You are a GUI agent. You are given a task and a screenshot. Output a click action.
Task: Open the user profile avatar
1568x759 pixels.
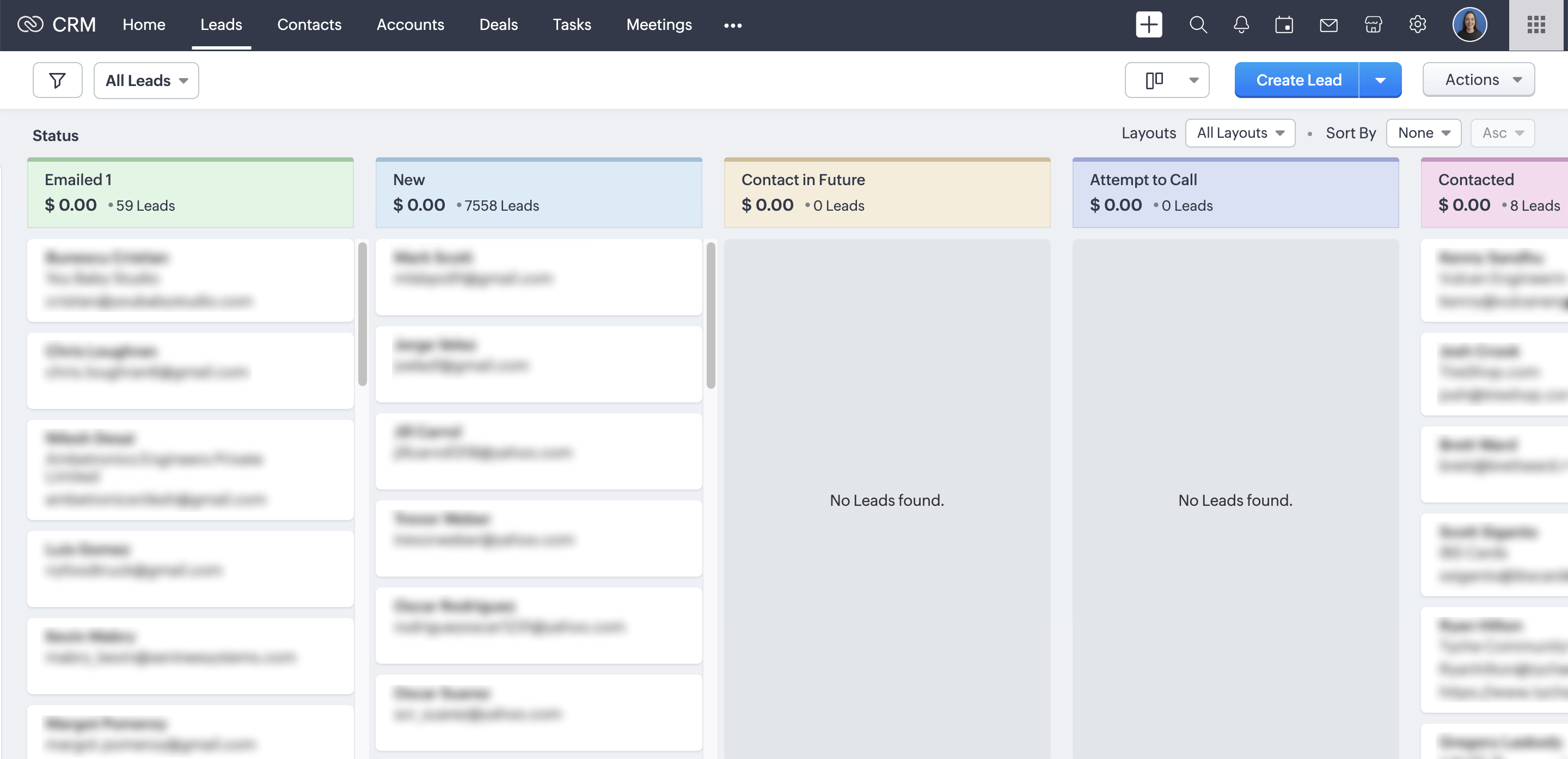(1469, 25)
